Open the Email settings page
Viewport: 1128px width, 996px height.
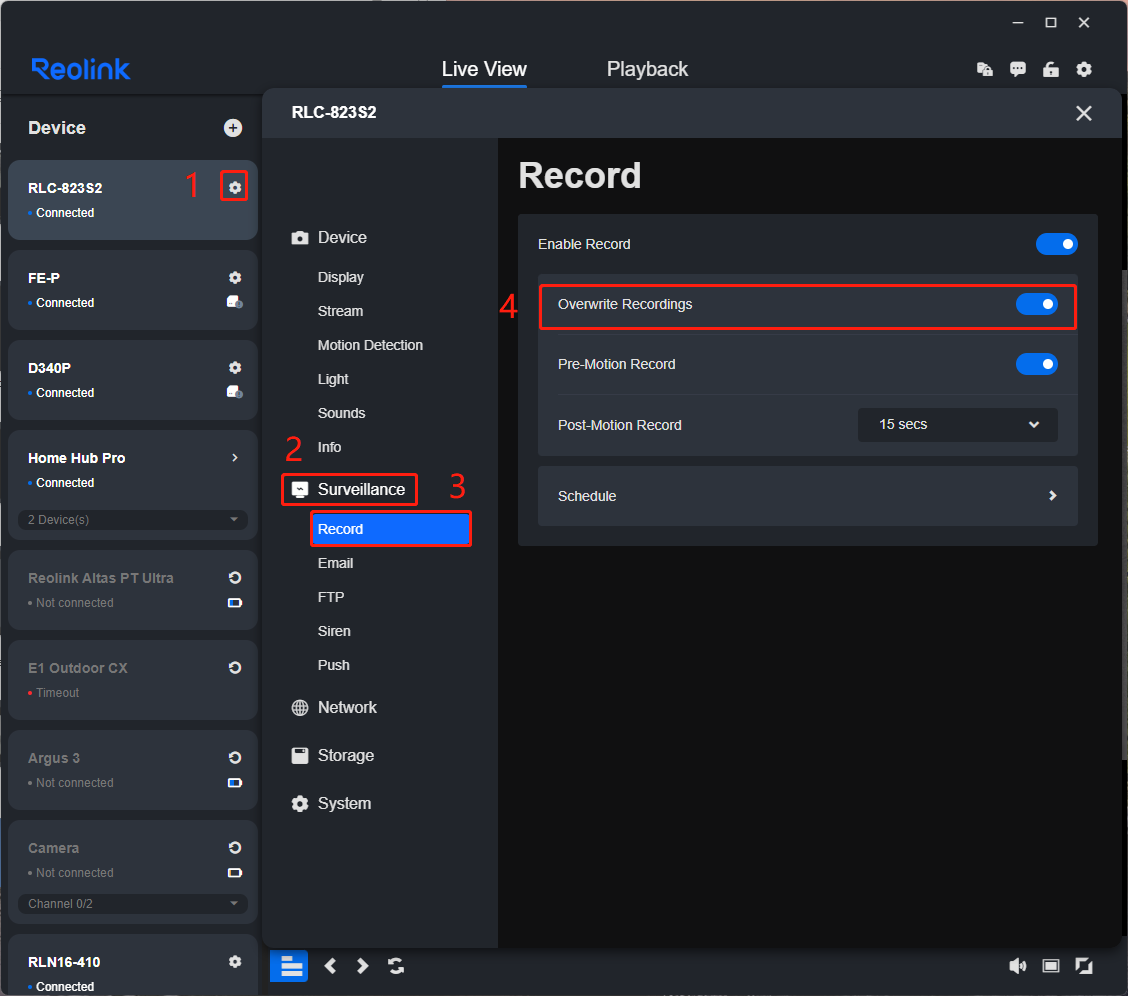pyautogui.click(x=335, y=562)
